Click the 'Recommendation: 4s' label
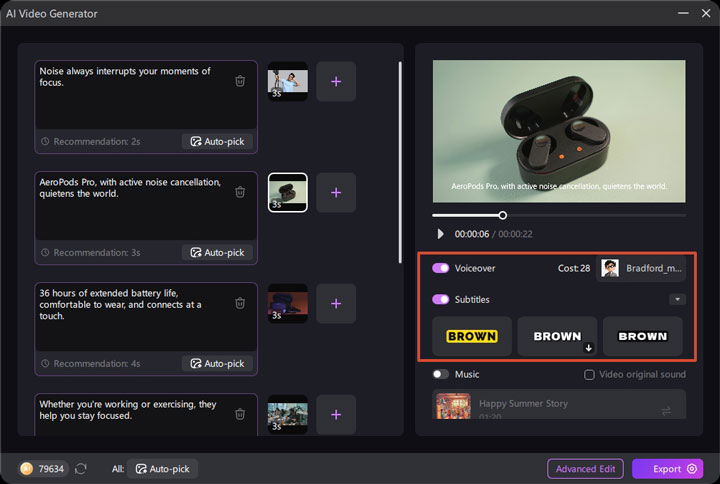The width and height of the screenshot is (720, 484). click(x=96, y=364)
